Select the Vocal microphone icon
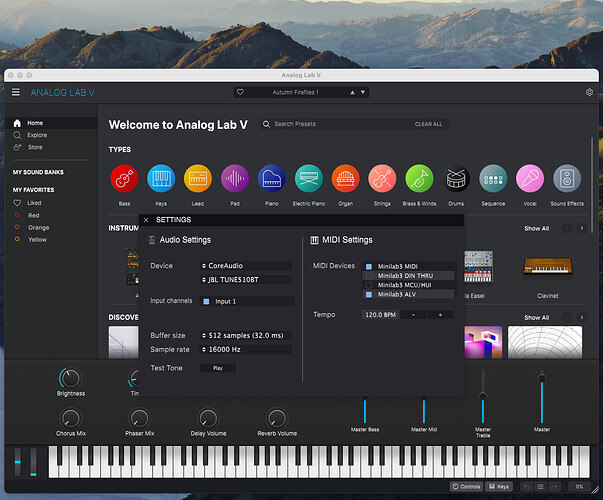This screenshot has width=603, height=500. point(530,178)
